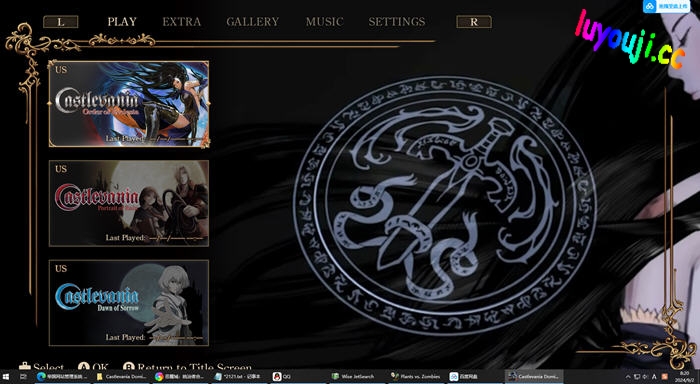Show hidden system tray icons
This screenshot has width=700, height=384.
click(x=628, y=377)
